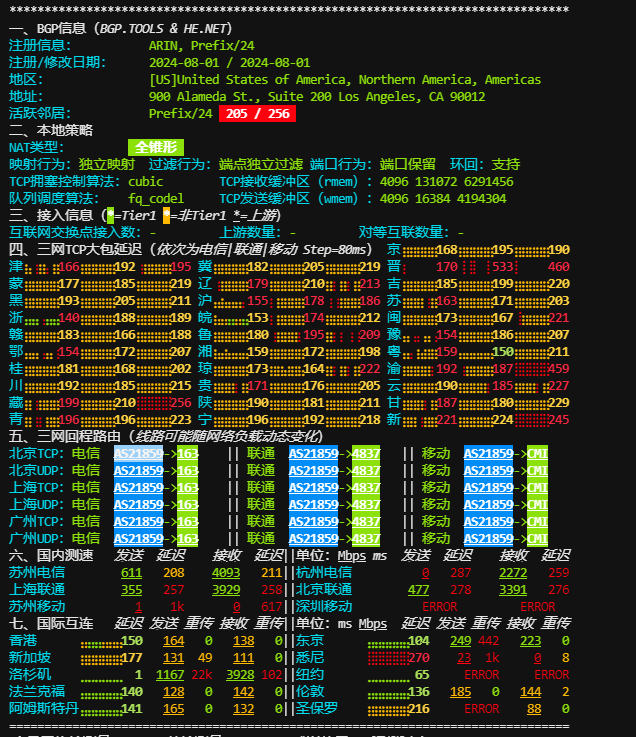Click 苏州电信 send speed value 611

point(131,572)
